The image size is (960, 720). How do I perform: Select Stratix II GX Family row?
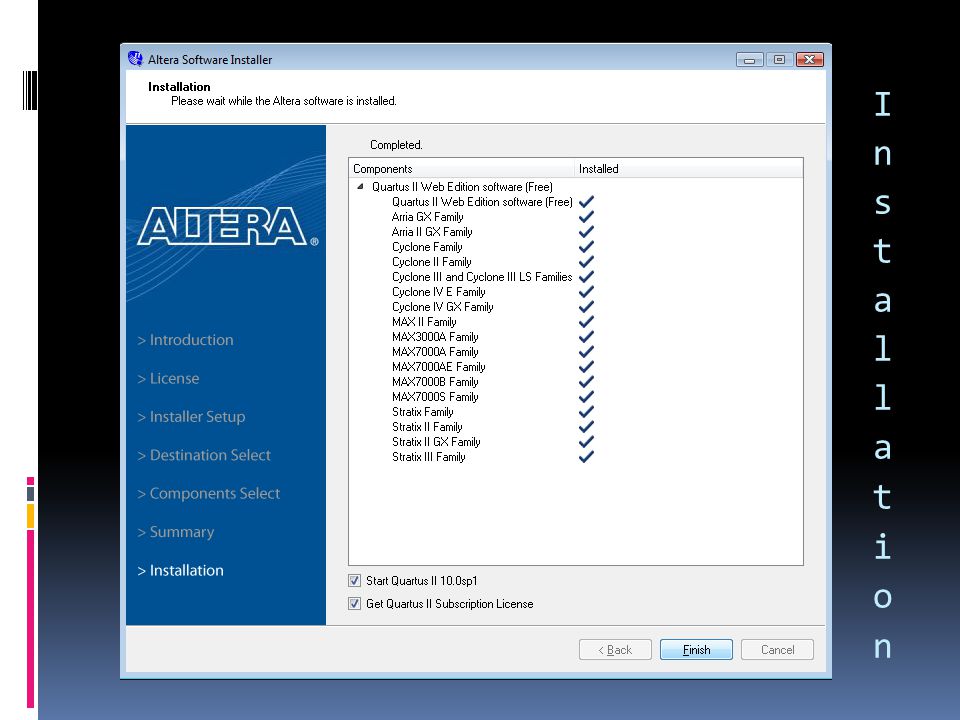436,442
